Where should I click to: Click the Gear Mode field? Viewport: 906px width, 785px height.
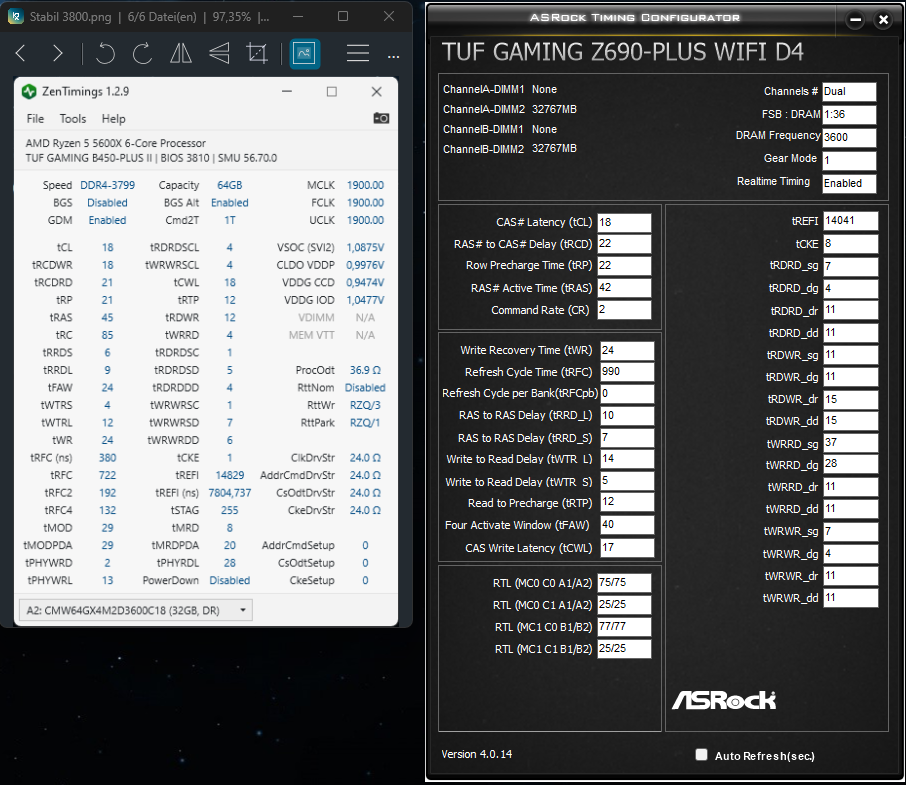pyautogui.click(x=849, y=160)
